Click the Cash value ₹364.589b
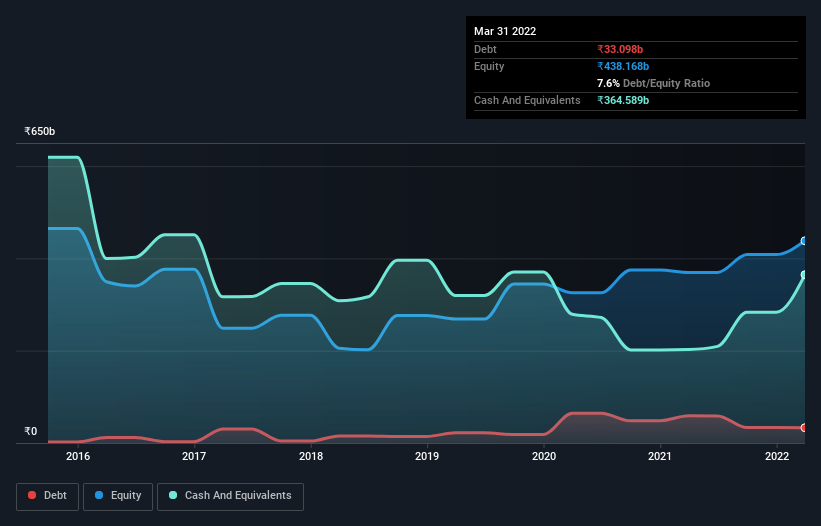Screen dimensions: 821x526 point(623,100)
